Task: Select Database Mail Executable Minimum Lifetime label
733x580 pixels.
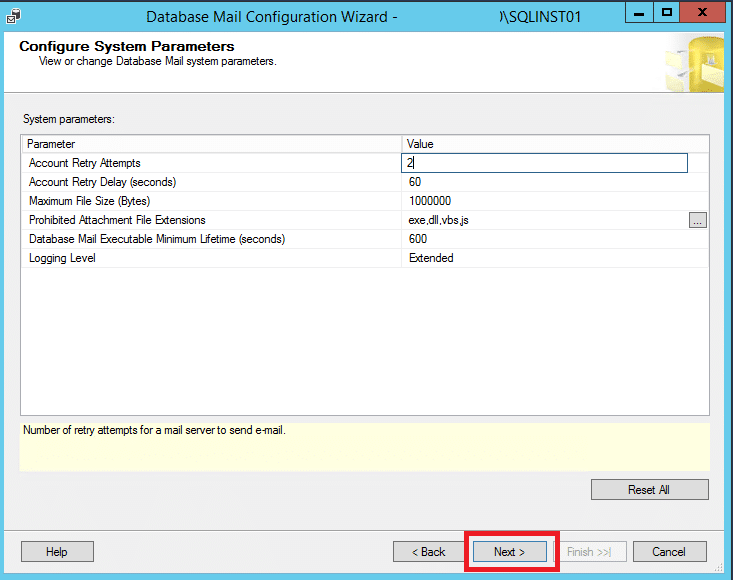Action: [x=157, y=239]
